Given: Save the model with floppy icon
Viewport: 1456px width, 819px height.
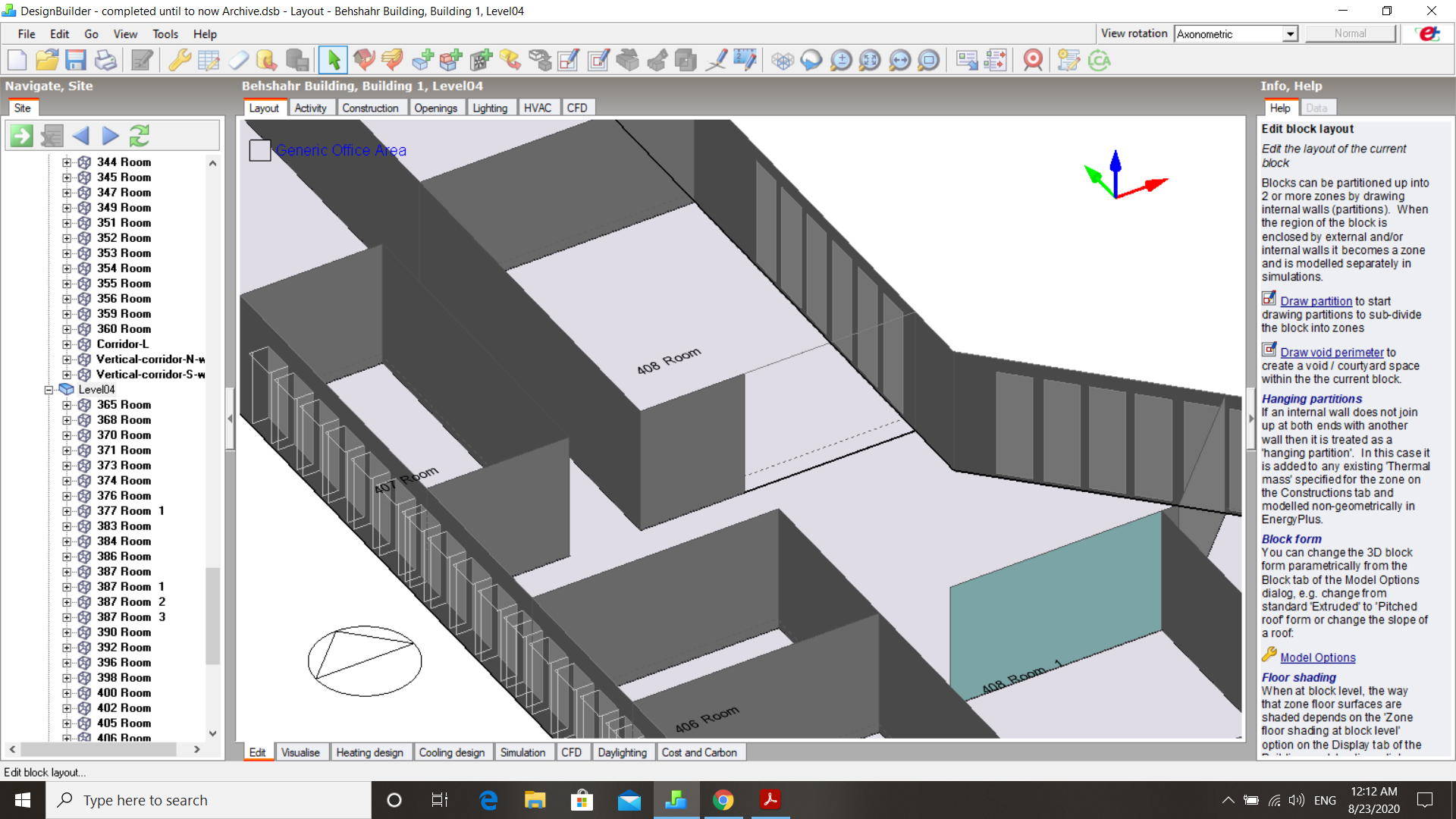Looking at the screenshot, I should click(x=76, y=60).
